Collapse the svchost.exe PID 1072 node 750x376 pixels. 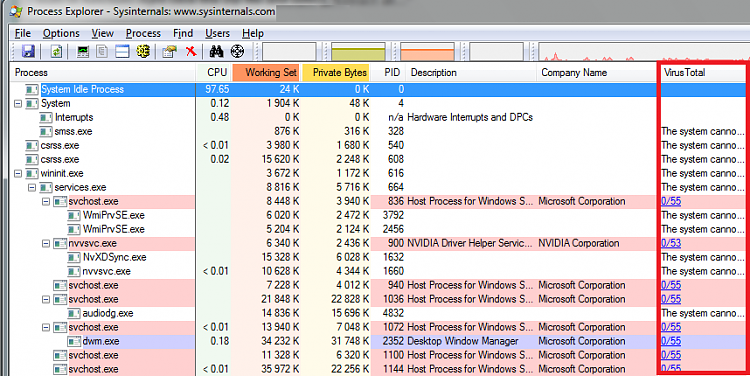pos(46,328)
